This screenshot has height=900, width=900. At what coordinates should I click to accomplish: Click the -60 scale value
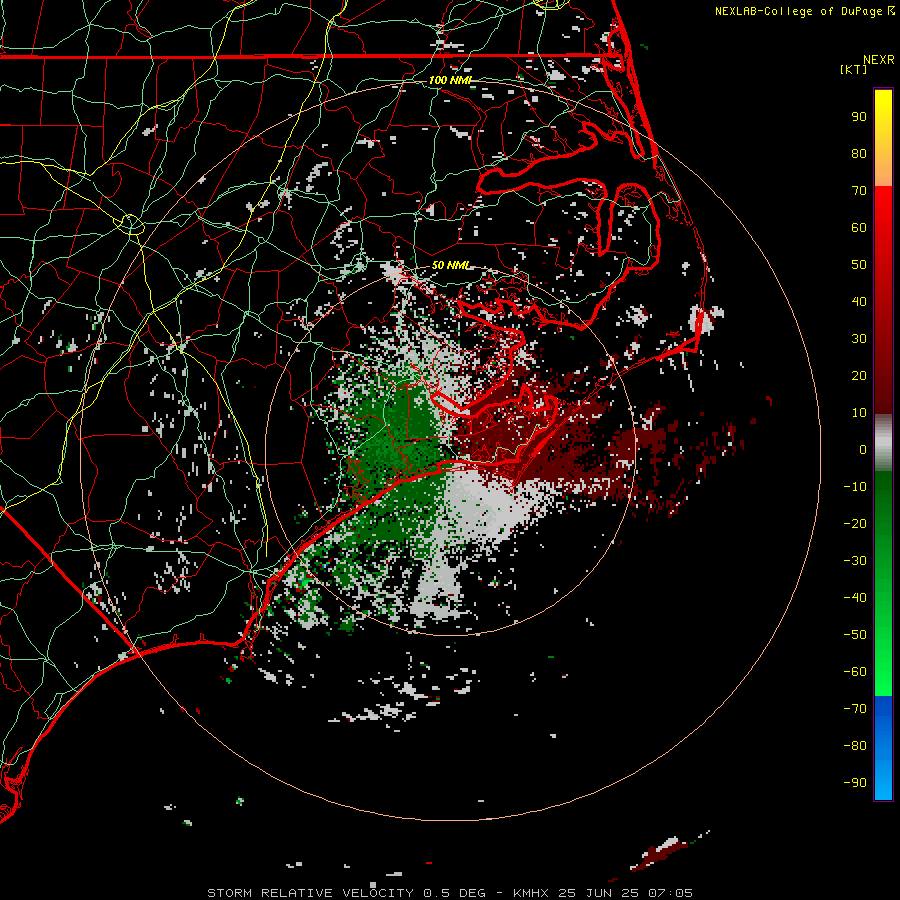pos(855,672)
